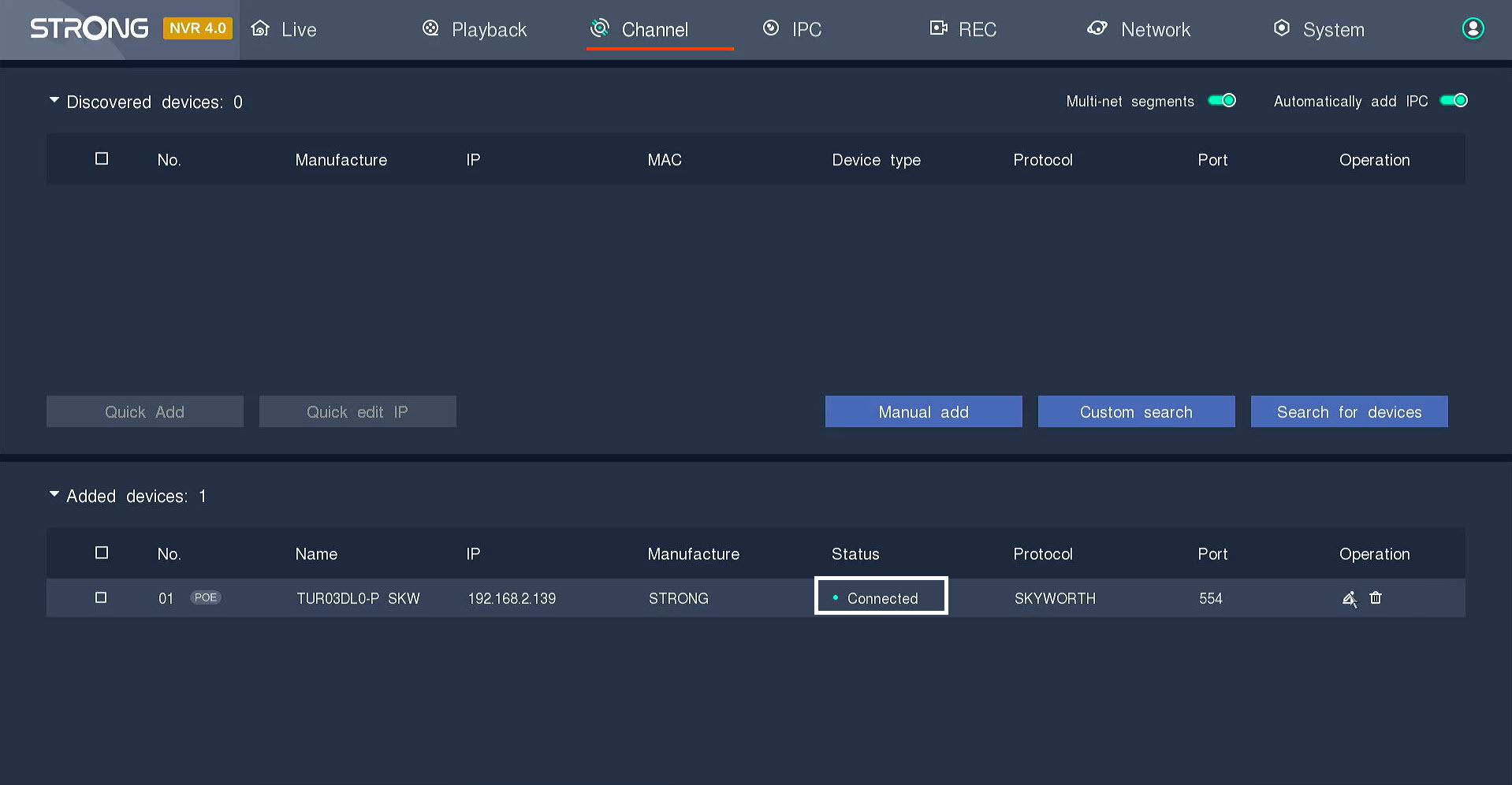
Task: Click the POE badge on device 01
Action: pos(206,597)
